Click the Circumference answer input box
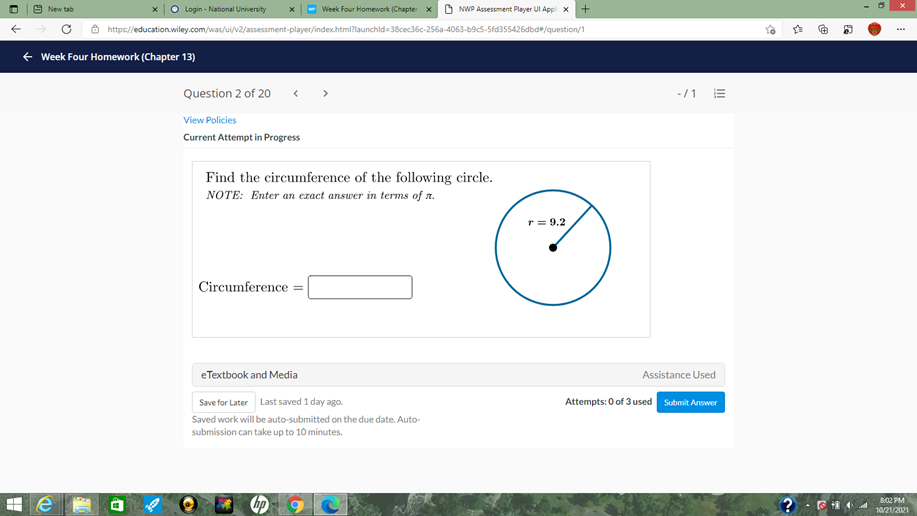Screen dimensions: 917x516 (x=360, y=287)
